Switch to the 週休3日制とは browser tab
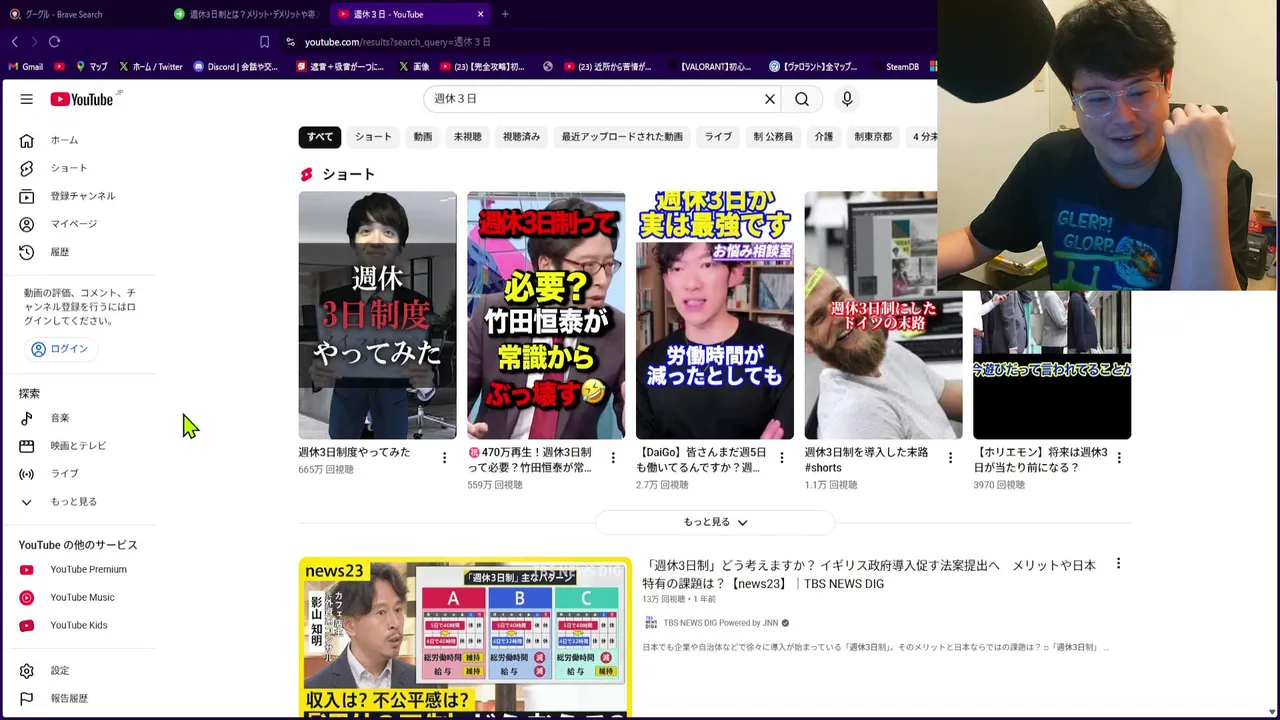This screenshot has height=720, width=1280. click(x=246, y=14)
